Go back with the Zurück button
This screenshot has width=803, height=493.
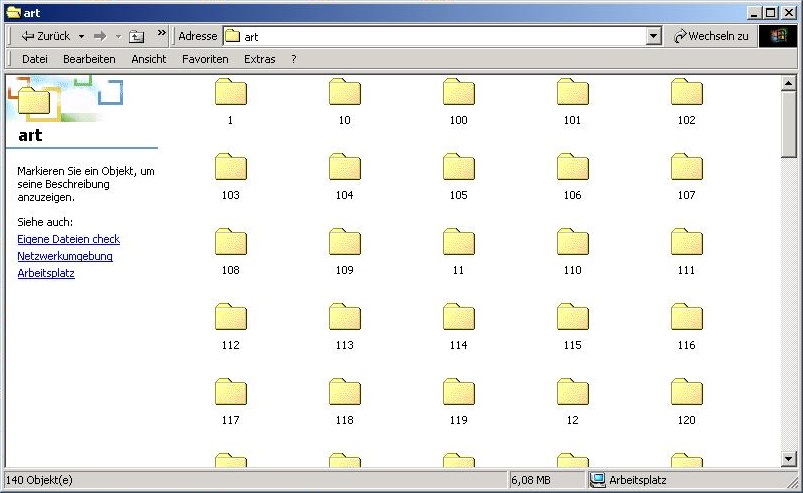pyautogui.click(x=46, y=36)
